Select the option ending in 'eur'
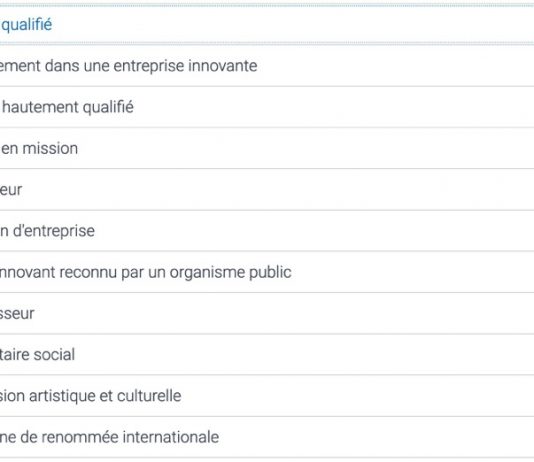Viewport: 534px width, 462px height. [x=267, y=190]
